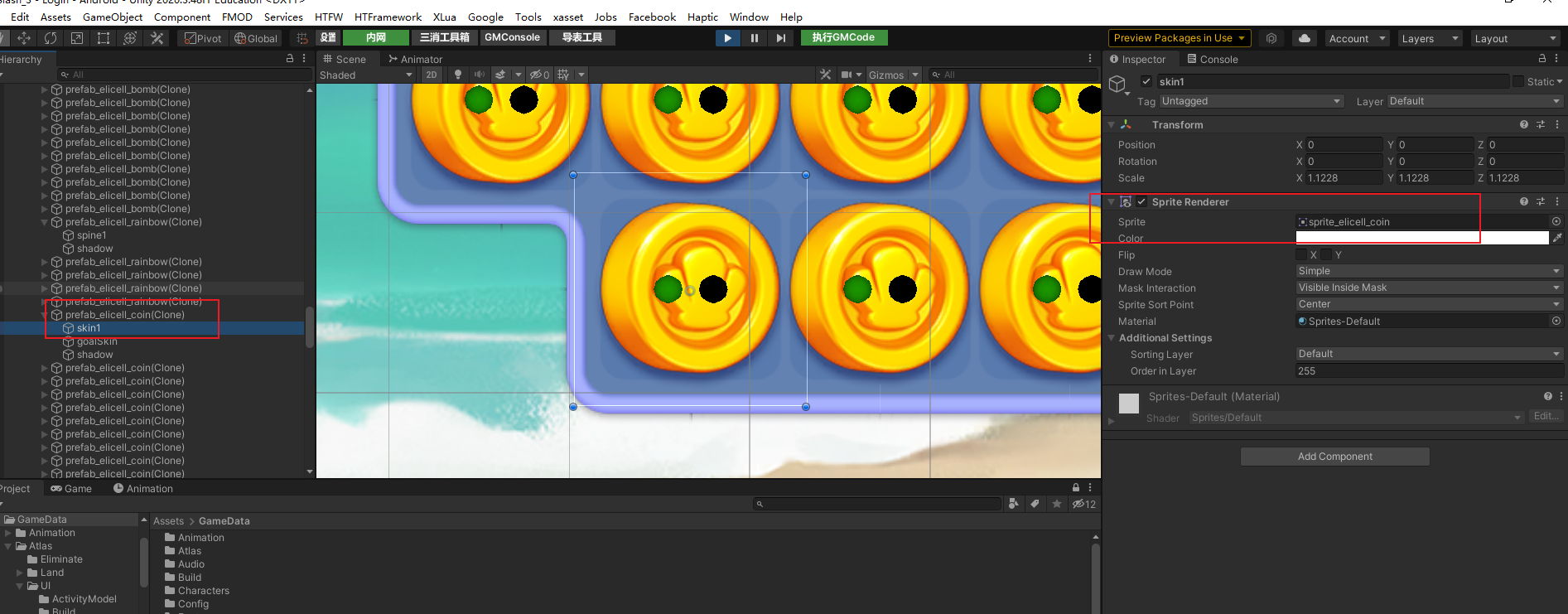Open the scene camera settings icon

[847, 75]
